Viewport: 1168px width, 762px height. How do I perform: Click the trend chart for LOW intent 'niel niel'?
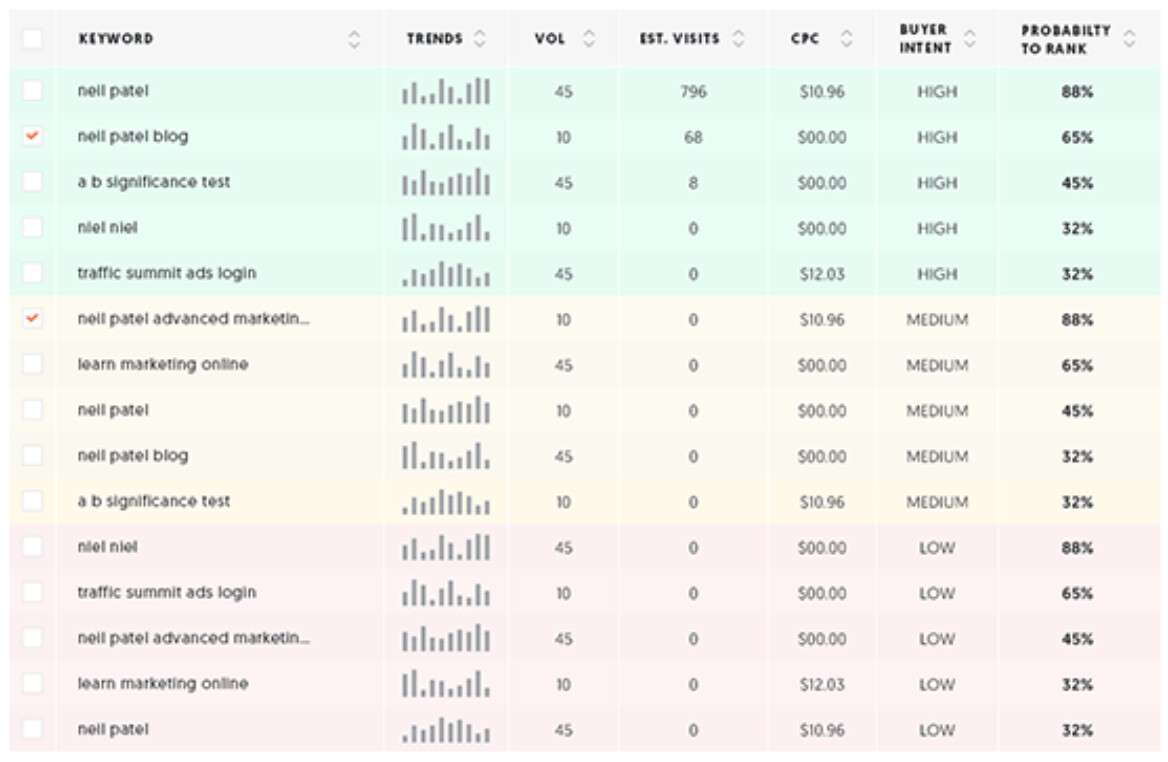point(446,547)
